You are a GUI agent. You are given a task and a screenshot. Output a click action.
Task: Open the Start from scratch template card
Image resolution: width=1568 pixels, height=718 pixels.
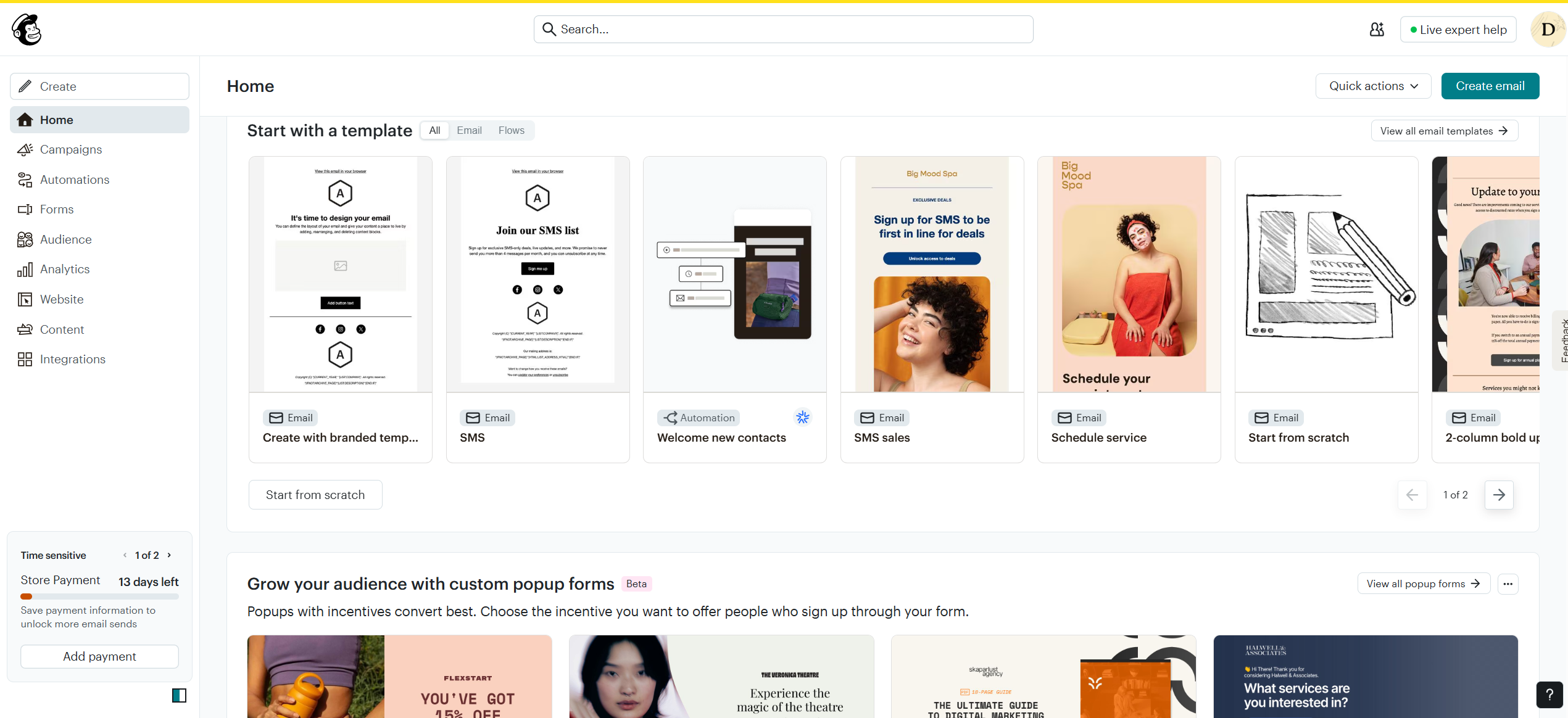tap(1326, 309)
